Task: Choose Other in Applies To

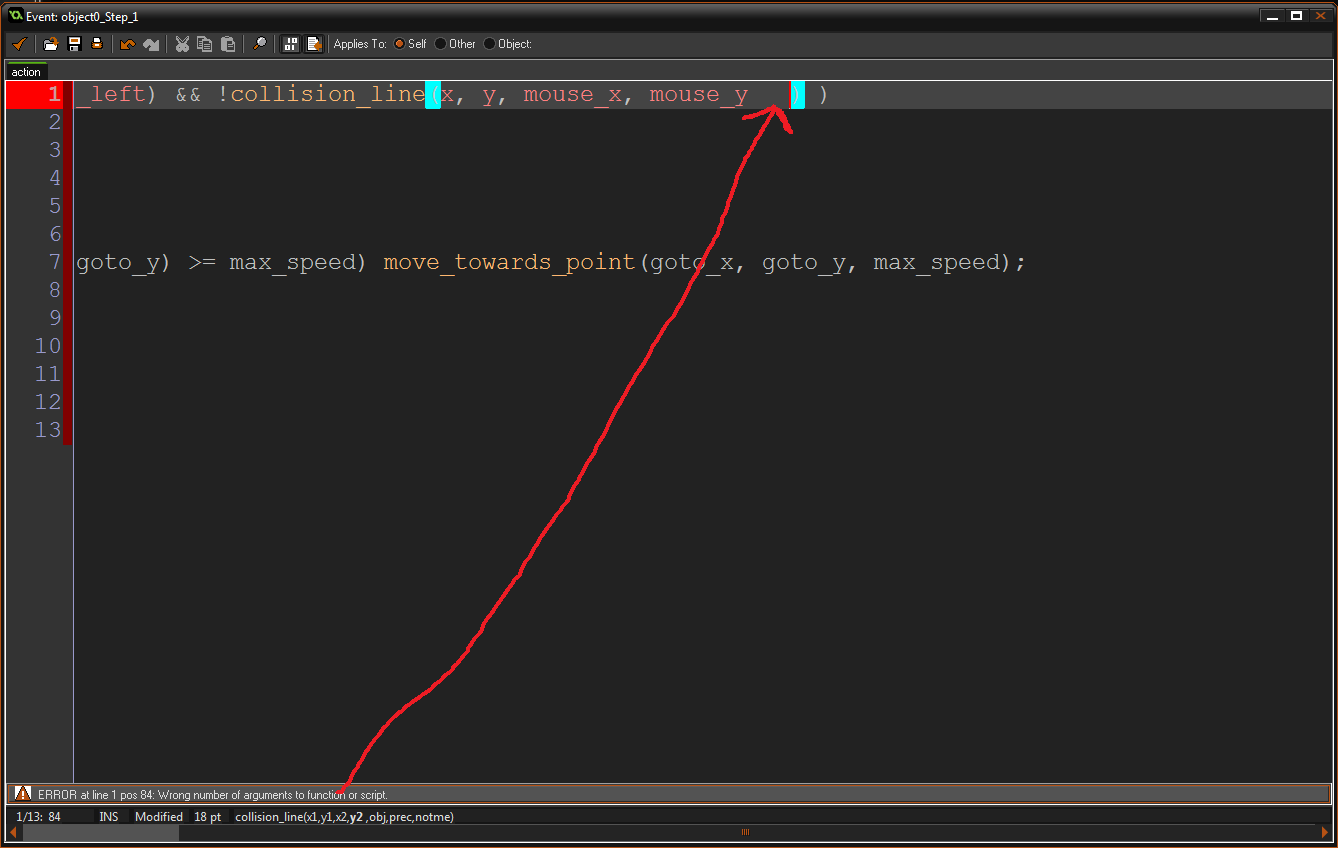Action: click(x=441, y=44)
